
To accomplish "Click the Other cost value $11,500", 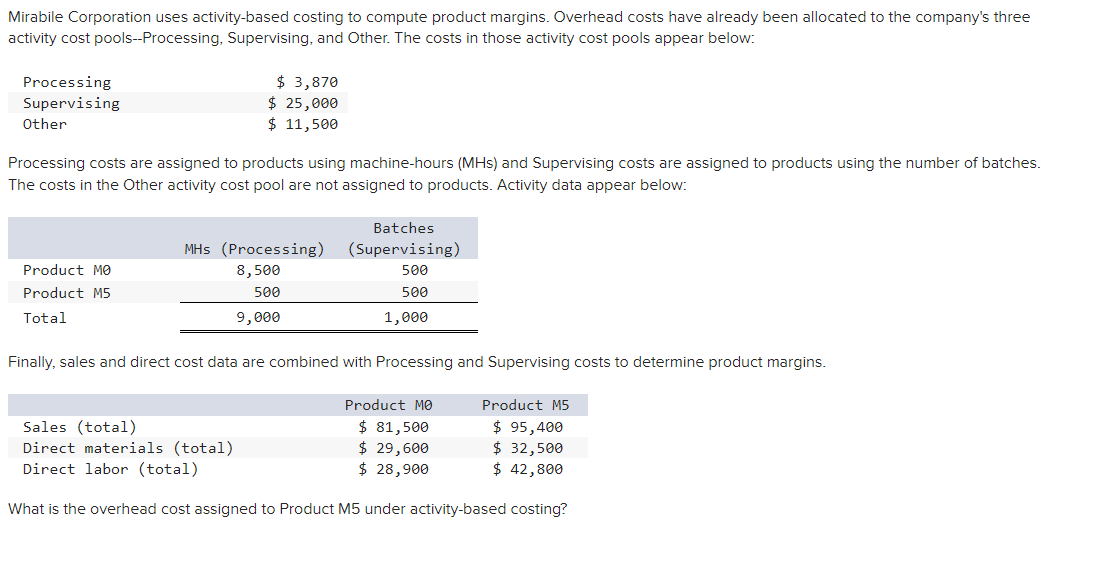I will point(303,124).
